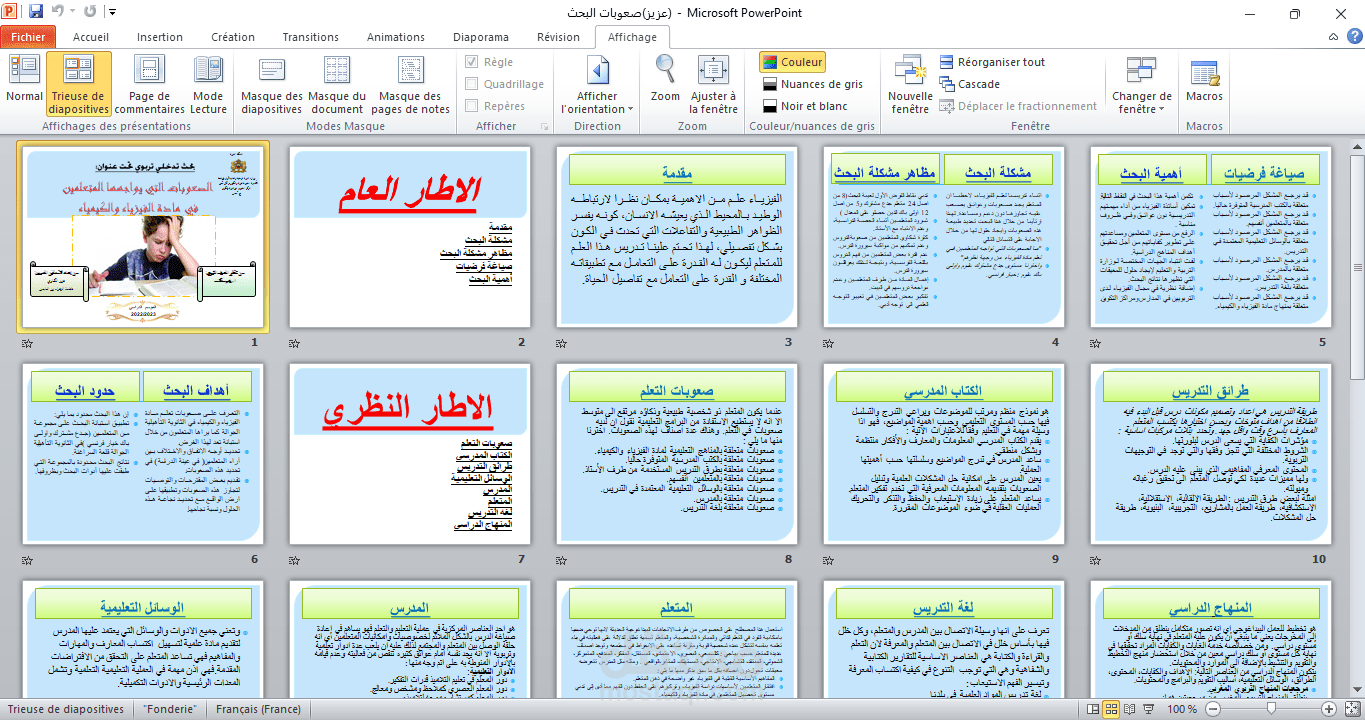This screenshot has width=1365, height=720.
Task: Open the Insertion tab
Action: tap(160, 37)
